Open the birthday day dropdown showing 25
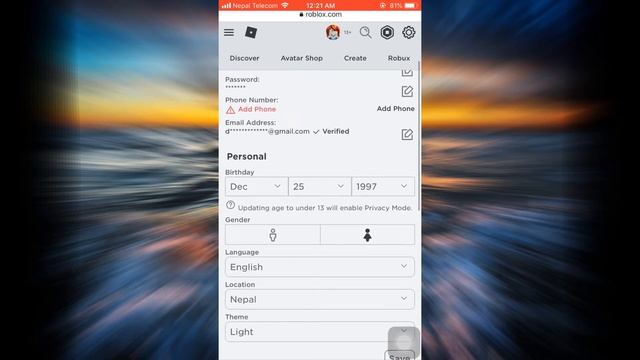 pyautogui.click(x=320, y=187)
